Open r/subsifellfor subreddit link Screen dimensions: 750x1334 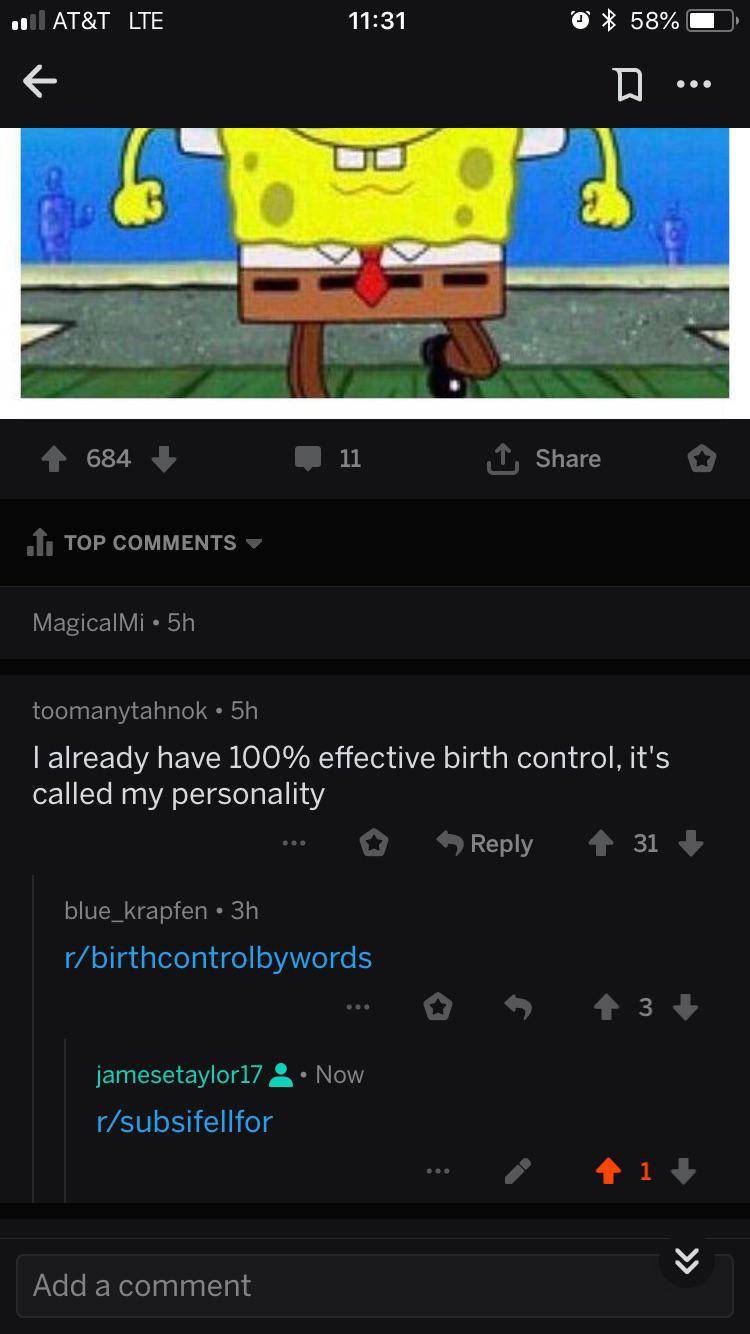[184, 1121]
